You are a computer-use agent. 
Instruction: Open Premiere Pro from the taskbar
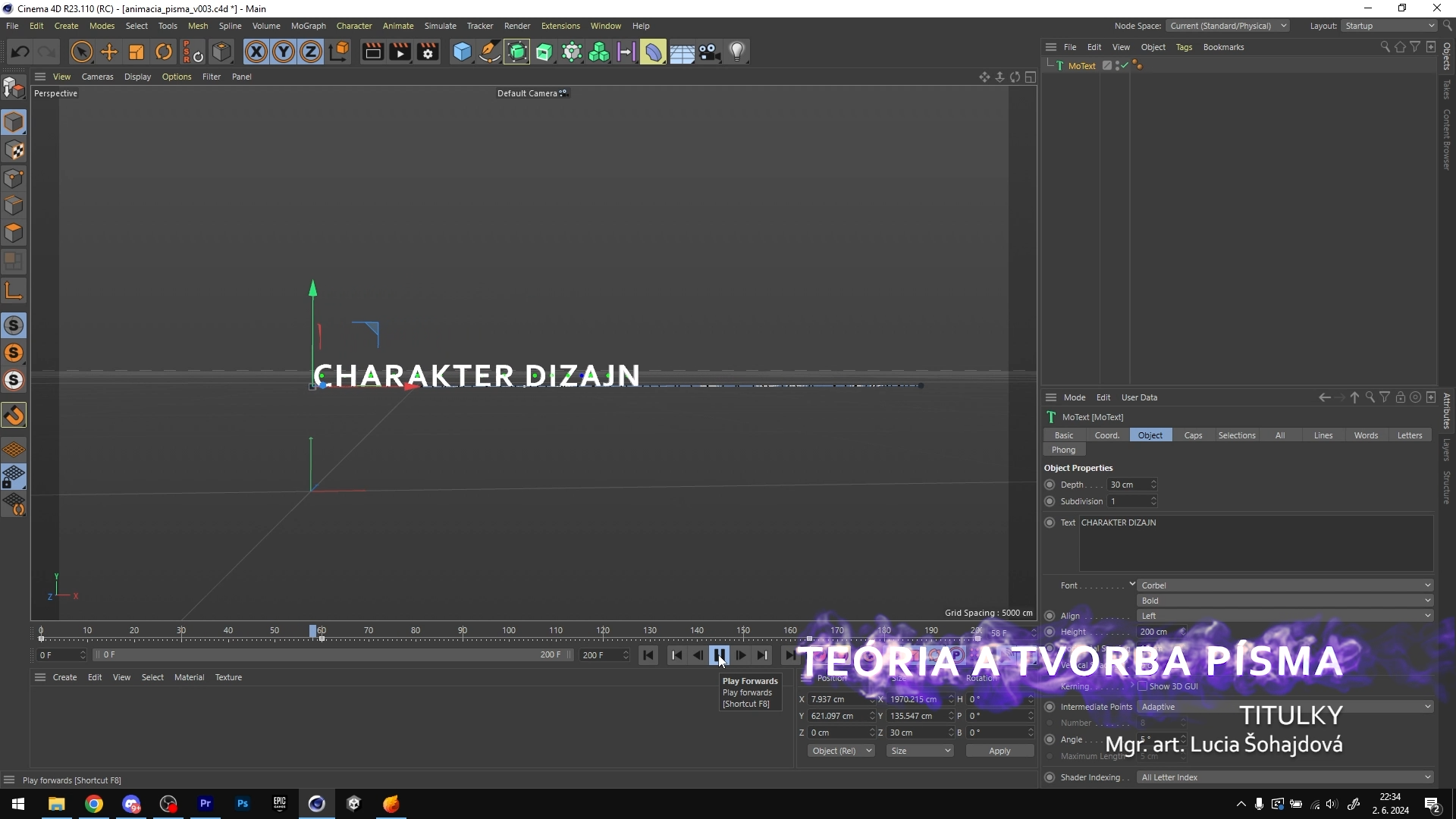pos(206,804)
